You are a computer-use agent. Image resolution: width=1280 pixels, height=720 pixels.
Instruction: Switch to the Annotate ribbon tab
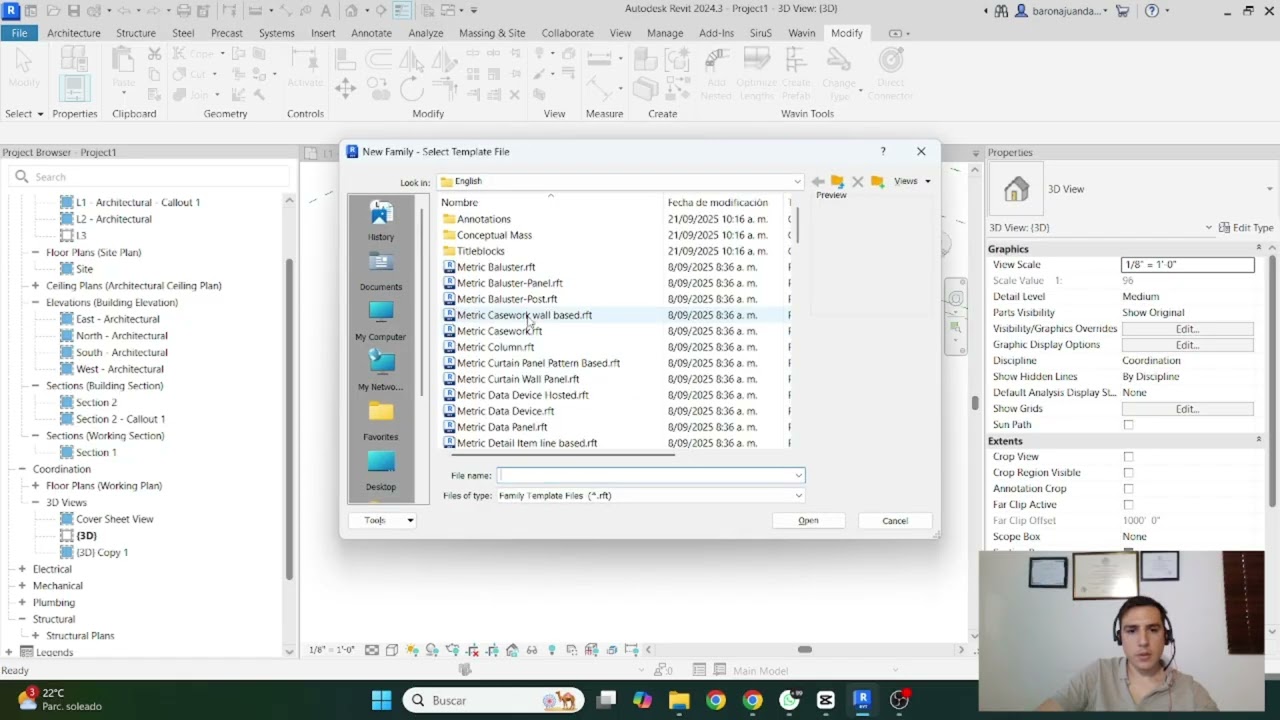coord(371,33)
